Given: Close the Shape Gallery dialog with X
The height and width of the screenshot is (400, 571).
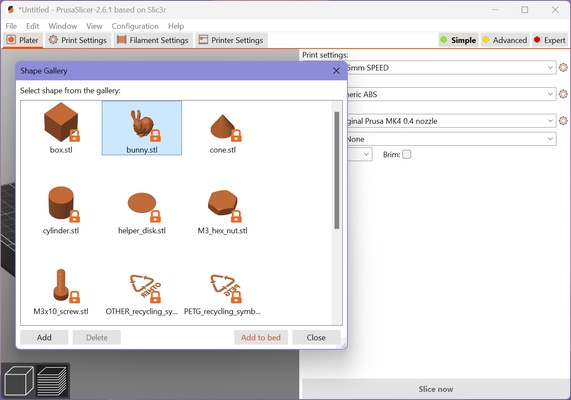Looking at the screenshot, I should coord(336,71).
